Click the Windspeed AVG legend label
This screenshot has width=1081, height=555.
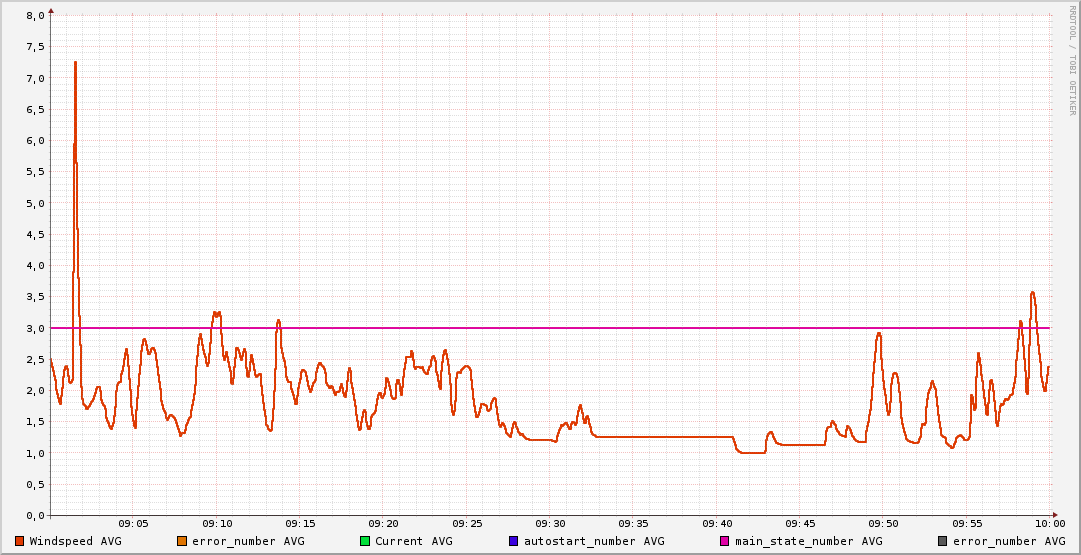[75, 541]
